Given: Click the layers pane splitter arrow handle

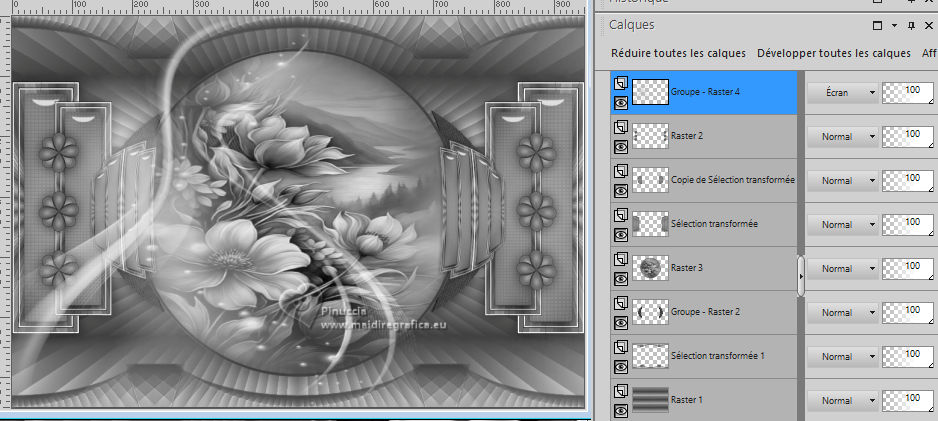Looking at the screenshot, I should [801, 276].
